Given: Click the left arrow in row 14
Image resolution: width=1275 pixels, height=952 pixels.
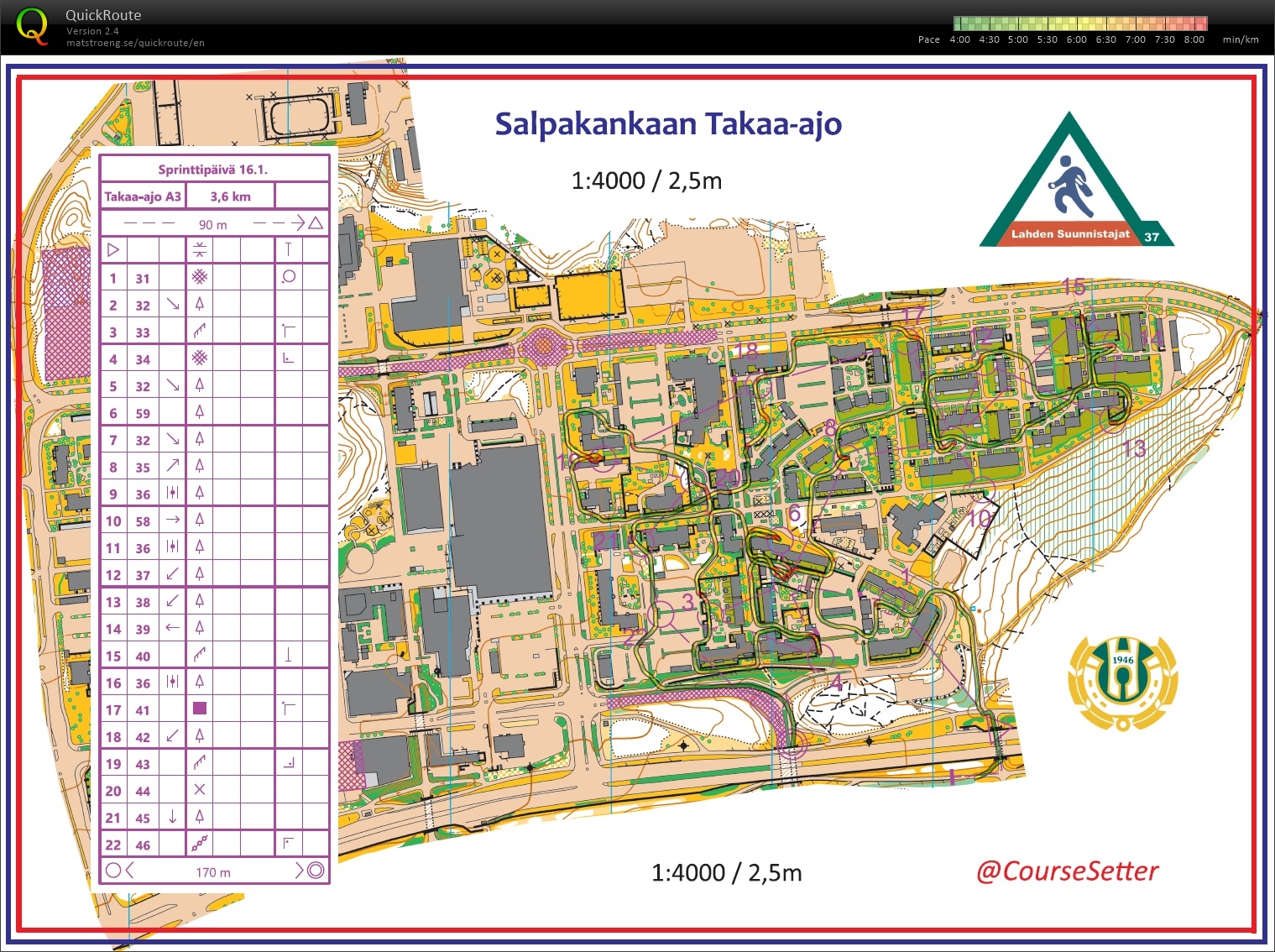Looking at the screenshot, I should (172, 627).
